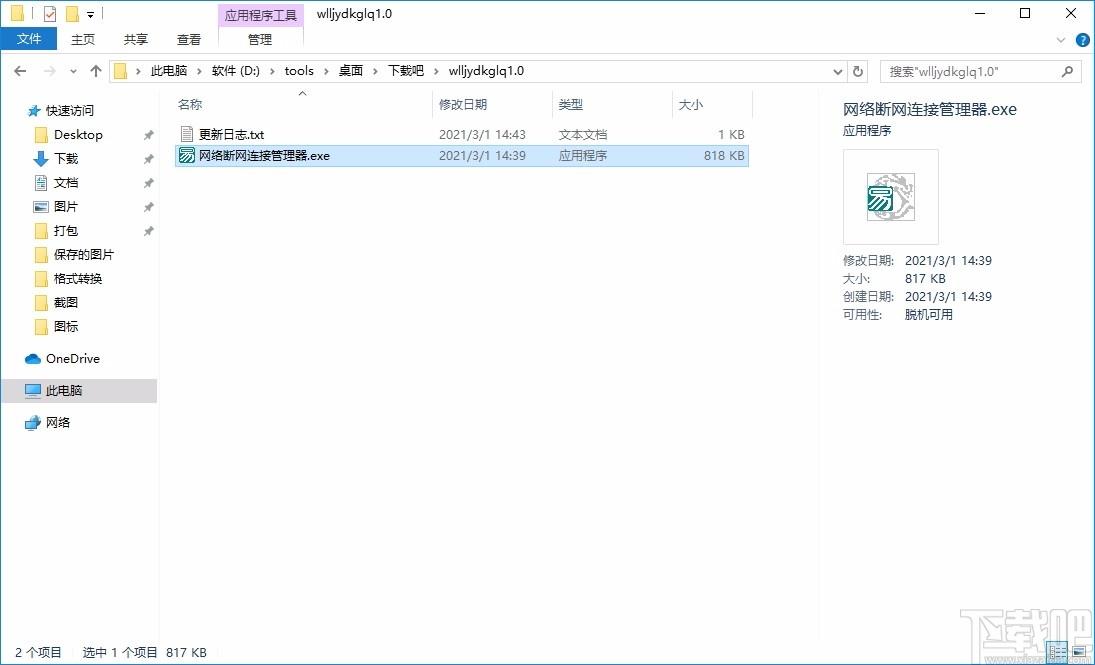Click 脱机可用 availability value in details pane
The height and width of the screenshot is (665, 1095).
pyautogui.click(x=929, y=314)
